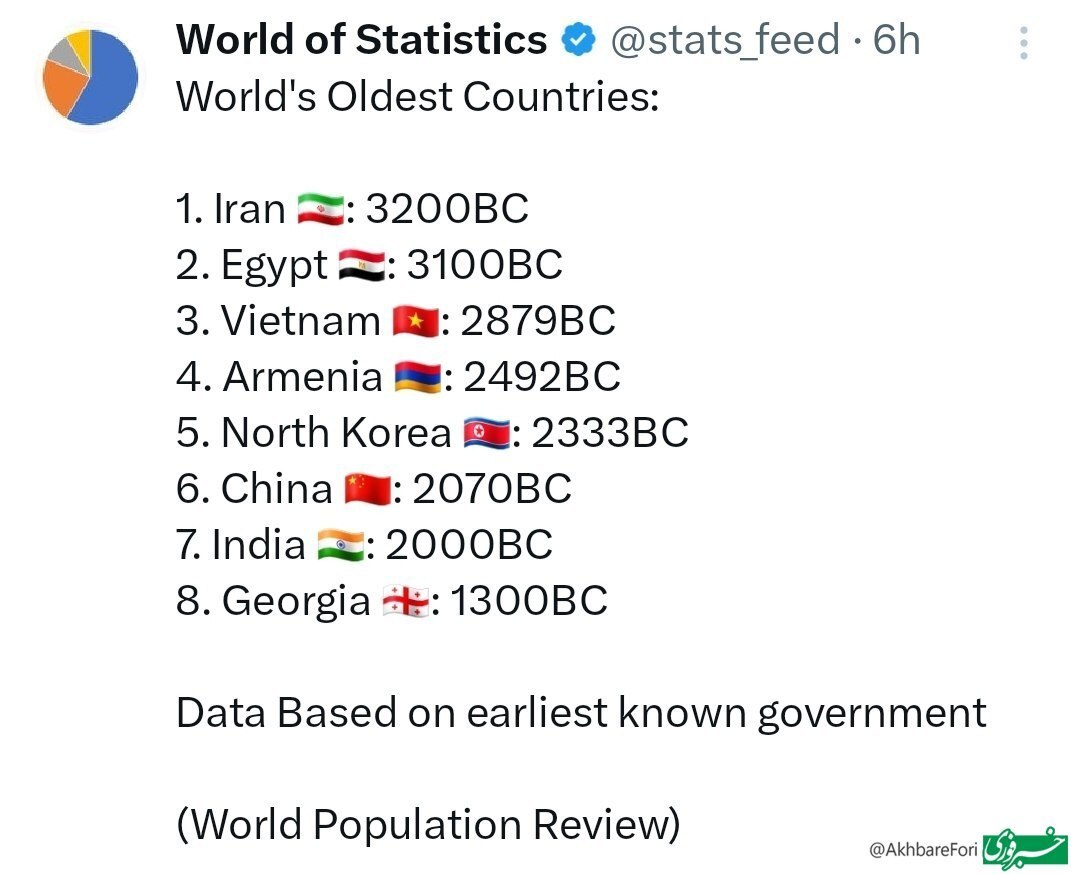The width and height of the screenshot is (1080, 874).
Task: Open the three-dot more options menu
Action: pyautogui.click(x=1023, y=43)
